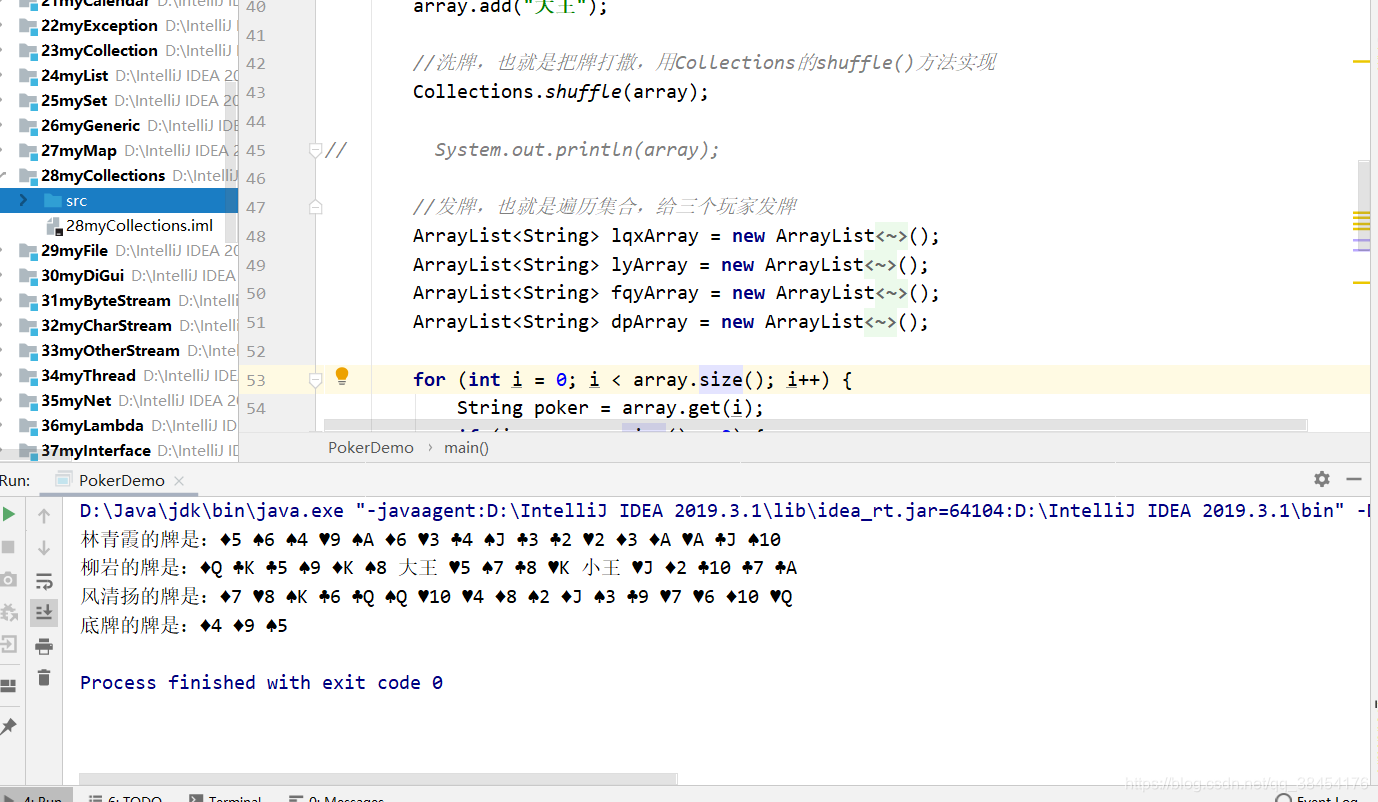Image resolution: width=1378 pixels, height=802 pixels.
Task: Click the console line starting with 林青霞的牌是
Action: click(x=431, y=540)
